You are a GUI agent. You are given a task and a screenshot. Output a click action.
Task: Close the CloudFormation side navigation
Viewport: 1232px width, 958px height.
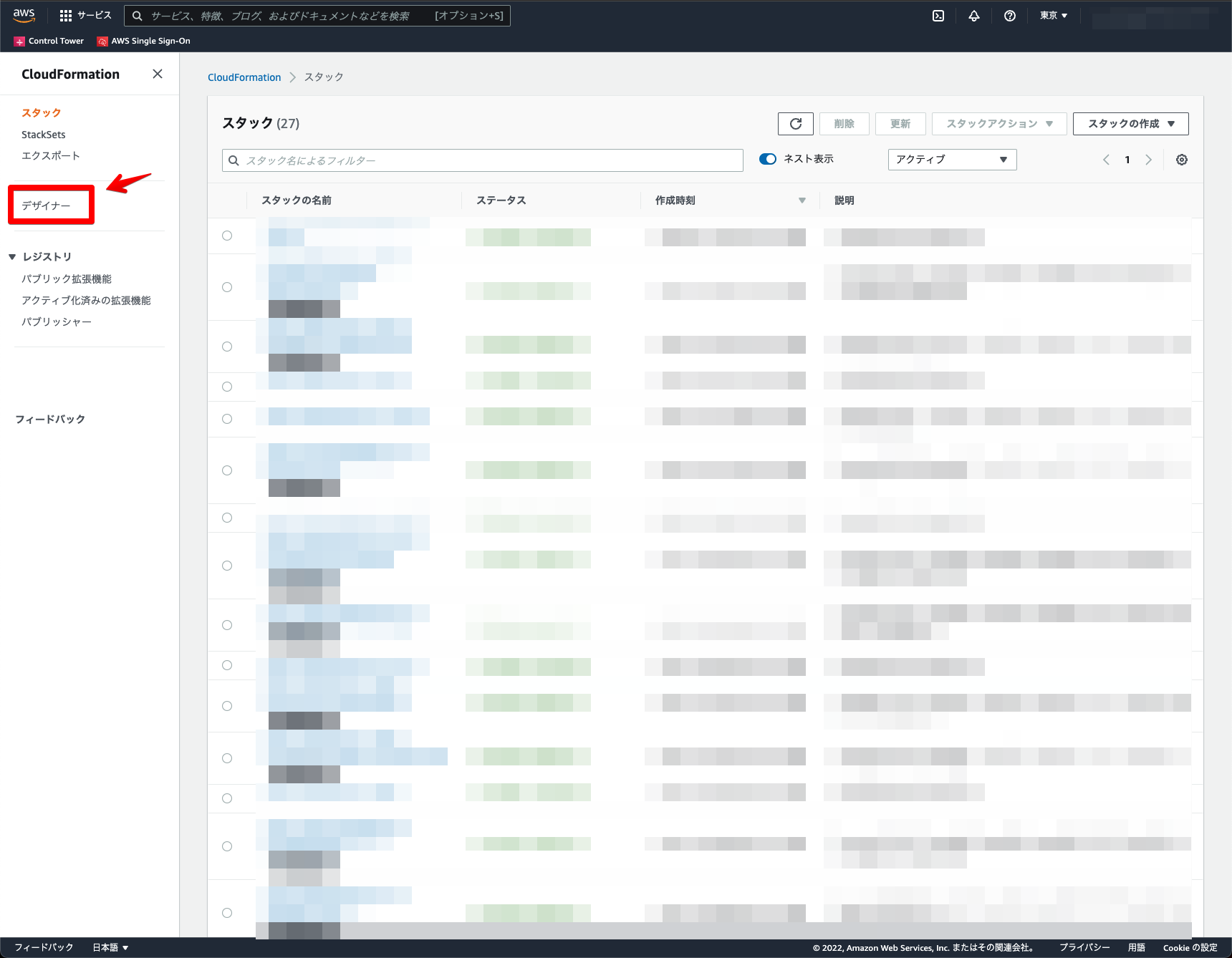pyautogui.click(x=158, y=74)
